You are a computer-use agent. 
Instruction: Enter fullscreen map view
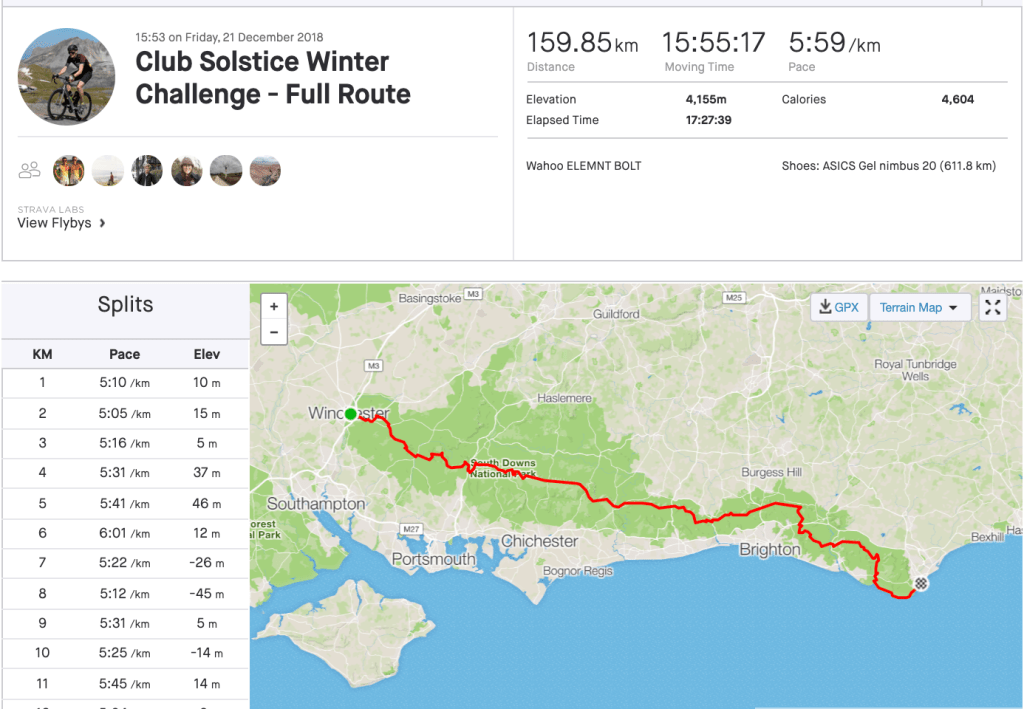tap(992, 307)
